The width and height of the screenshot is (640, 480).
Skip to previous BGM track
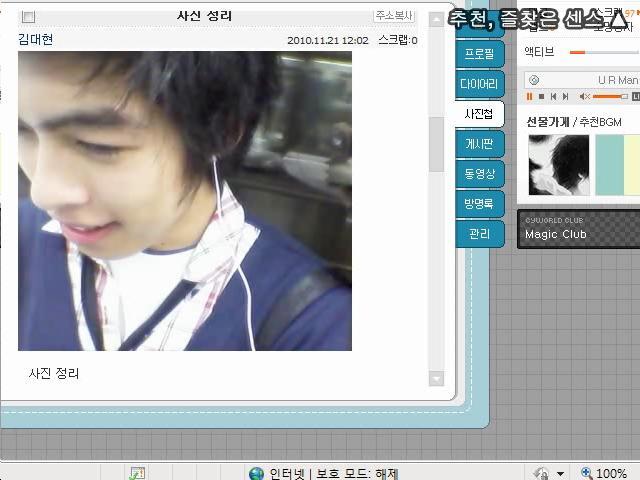click(553, 97)
